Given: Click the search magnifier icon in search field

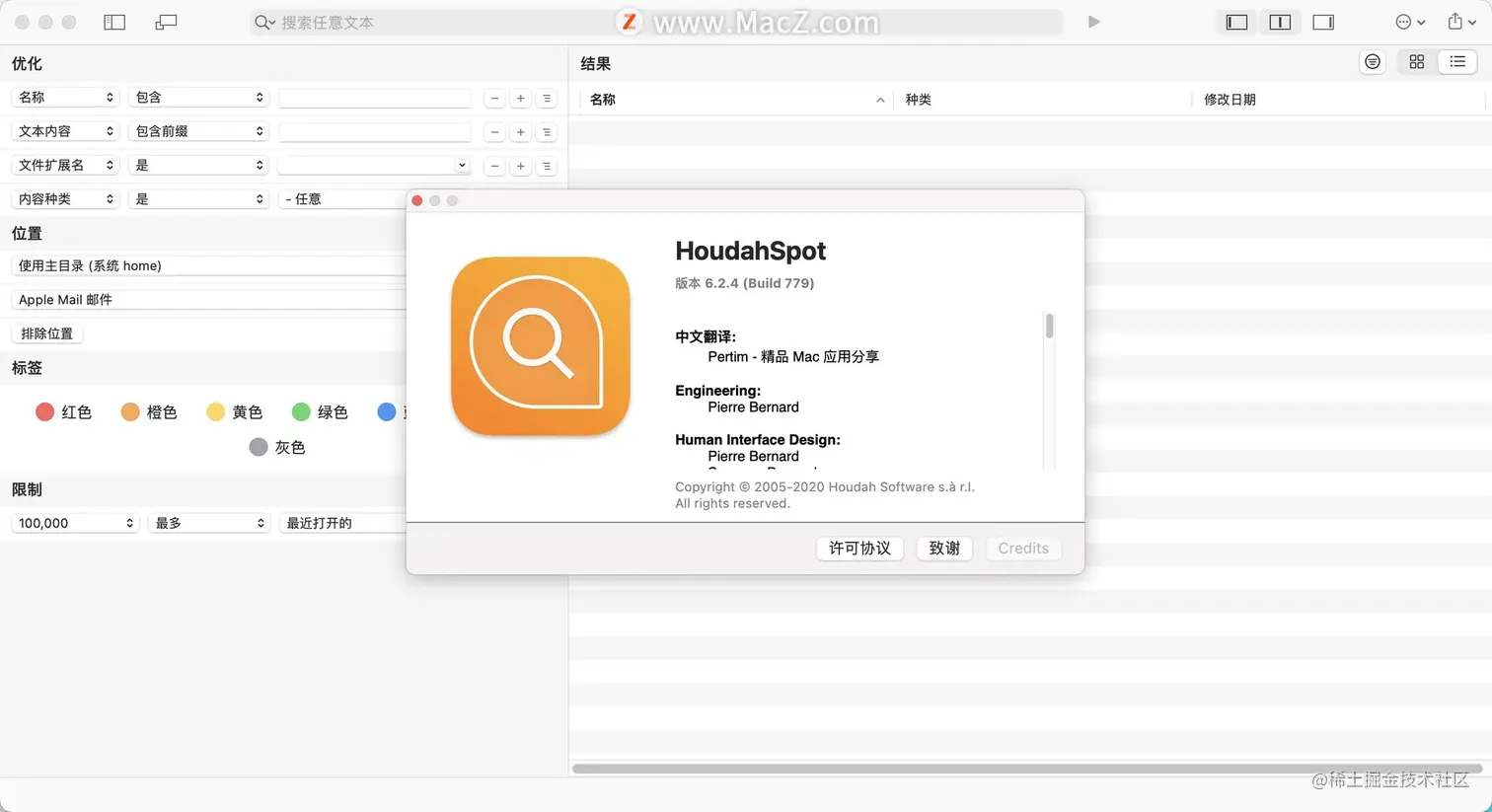Looking at the screenshot, I should (262, 22).
